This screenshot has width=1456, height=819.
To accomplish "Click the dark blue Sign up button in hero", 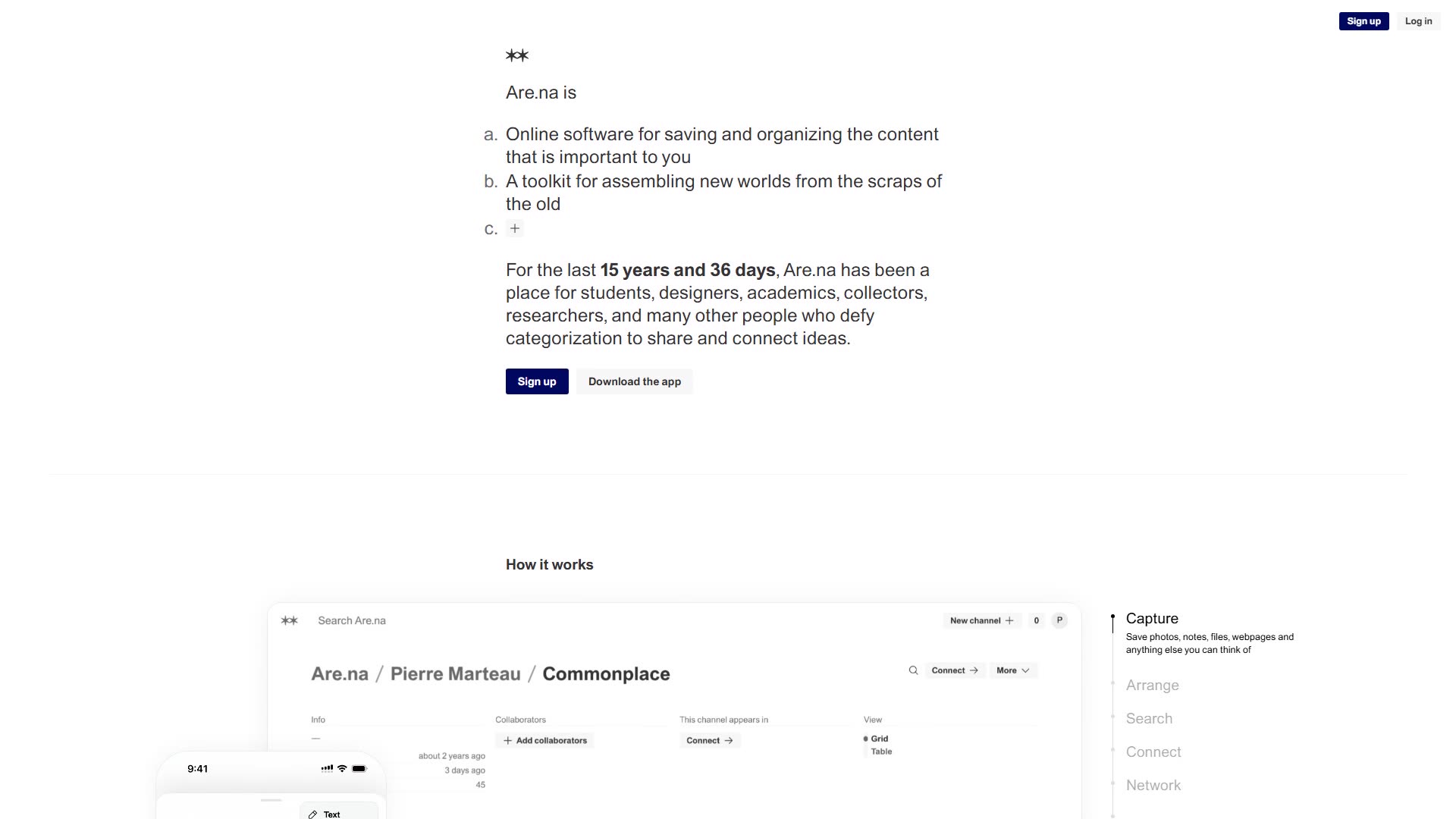I will coord(537,381).
